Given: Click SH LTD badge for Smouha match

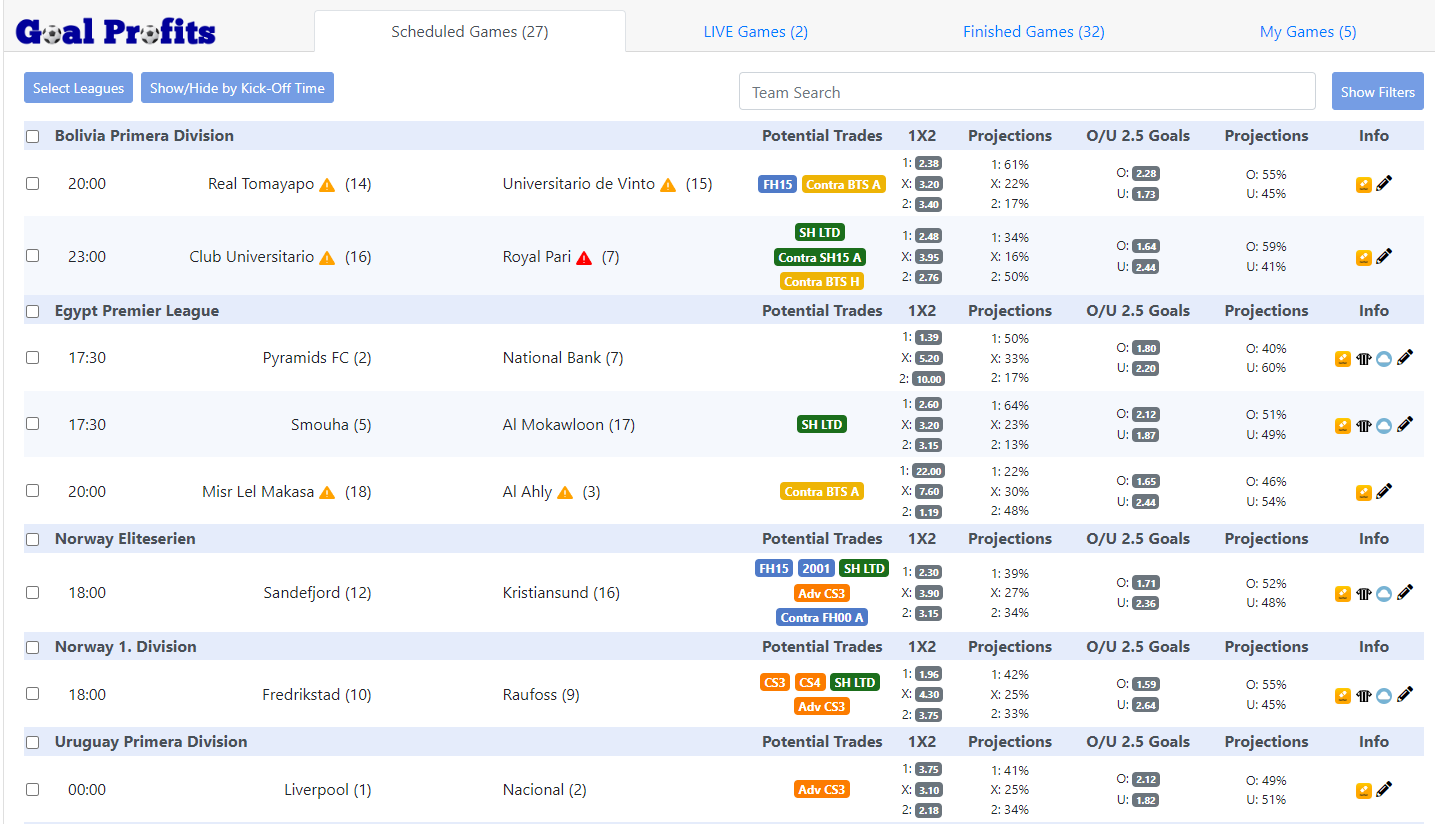Looking at the screenshot, I should click(822, 425).
